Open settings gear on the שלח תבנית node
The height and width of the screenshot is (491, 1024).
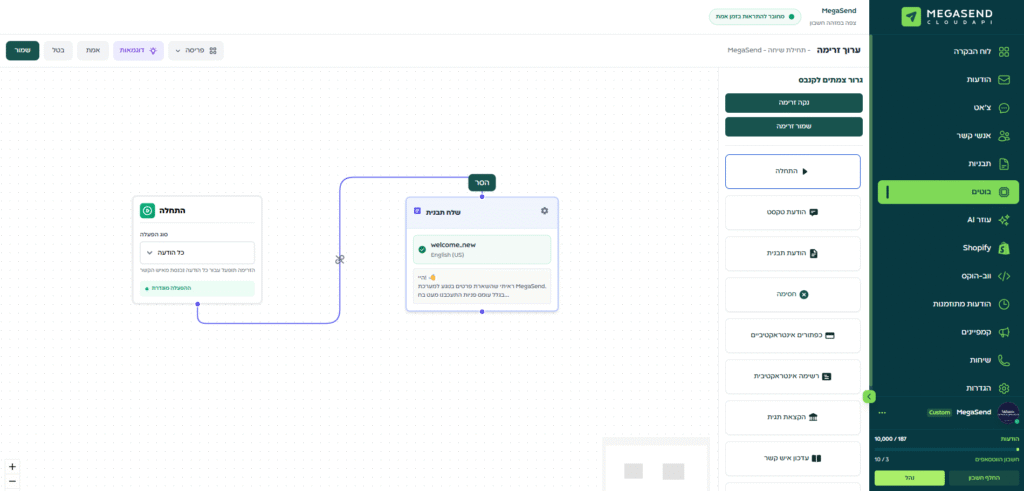pos(544,211)
